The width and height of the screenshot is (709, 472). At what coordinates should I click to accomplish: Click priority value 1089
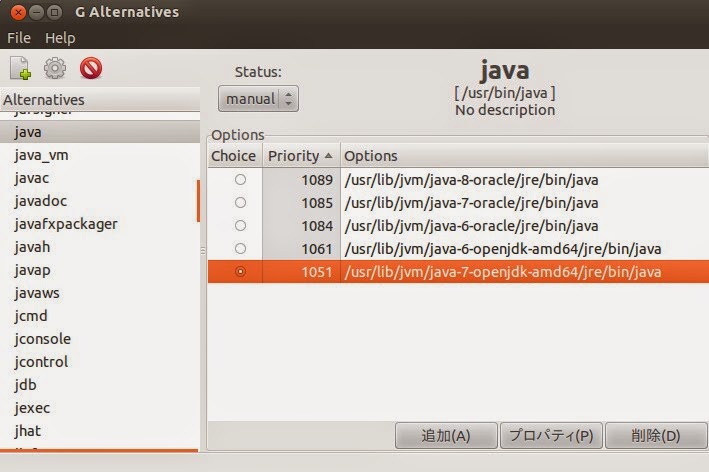(317, 180)
